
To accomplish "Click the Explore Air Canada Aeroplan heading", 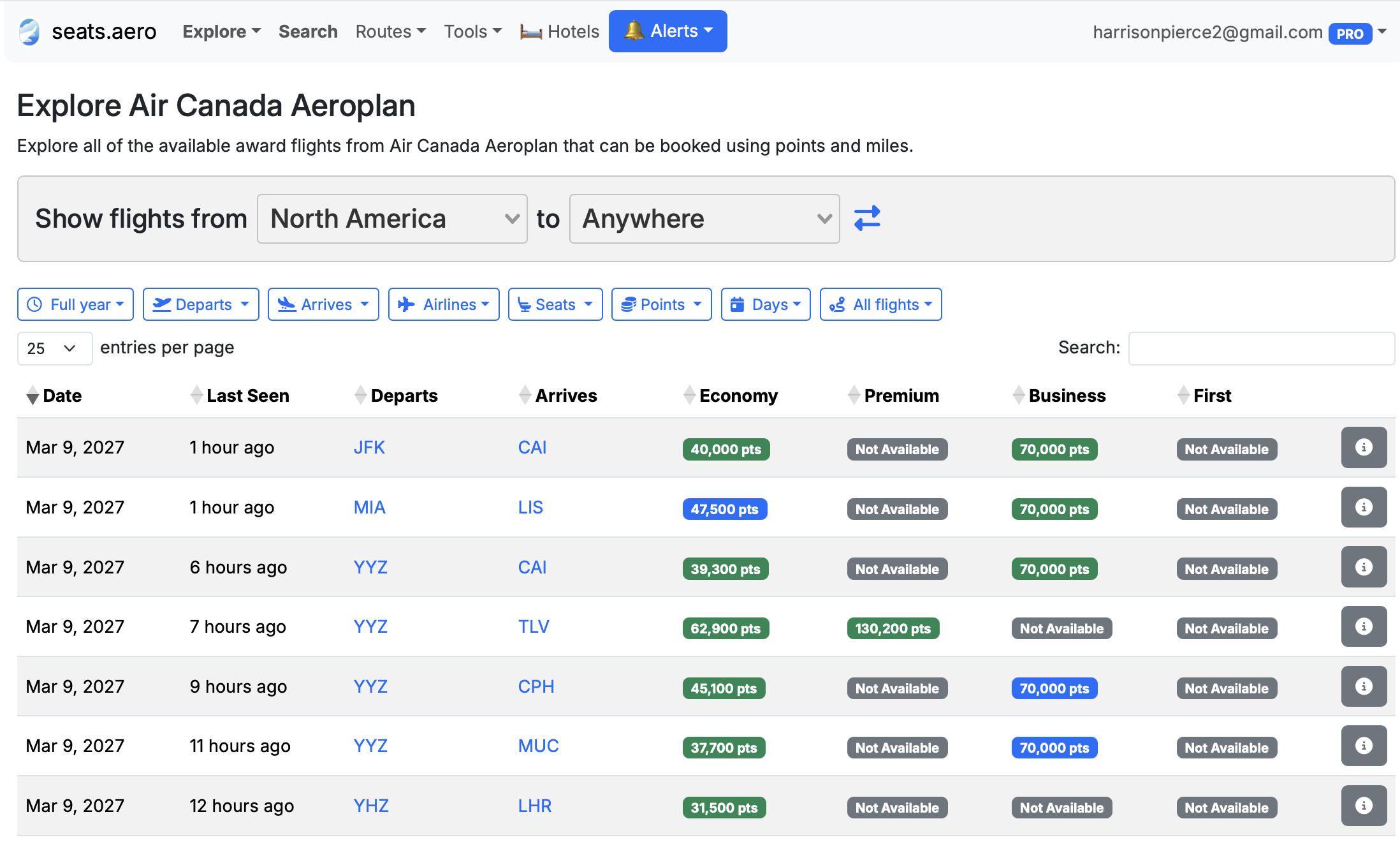I will click(x=216, y=105).
